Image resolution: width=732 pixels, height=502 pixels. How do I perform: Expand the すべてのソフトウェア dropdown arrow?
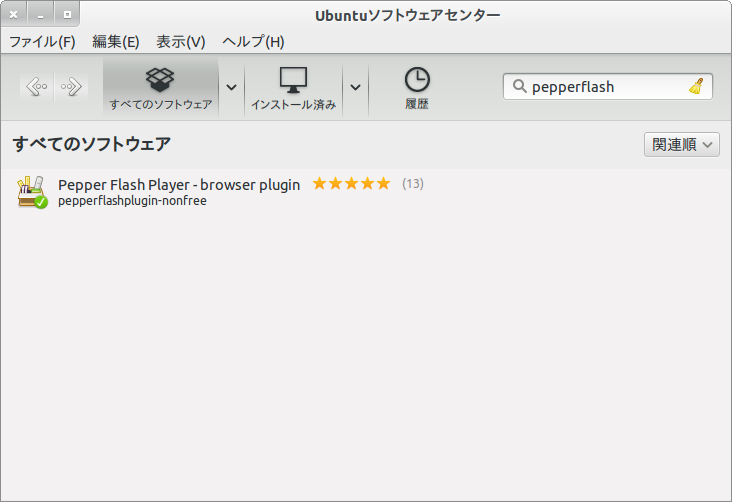click(231, 87)
